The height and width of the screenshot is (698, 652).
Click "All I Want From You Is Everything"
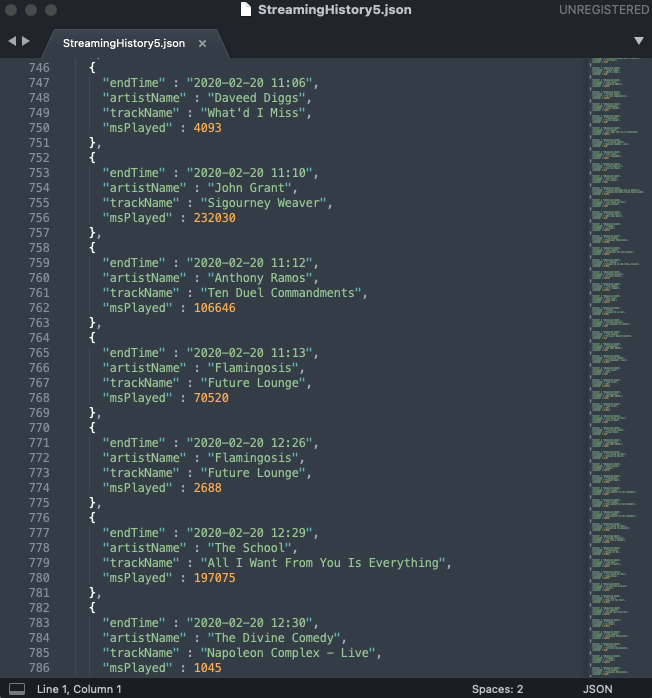tap(324, 563)
